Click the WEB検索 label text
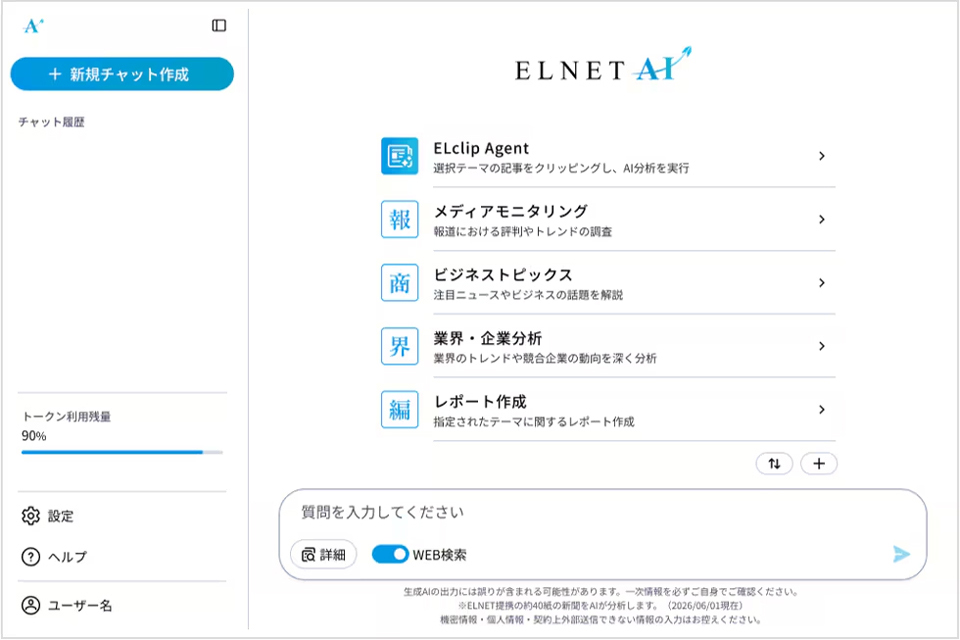The width and height of the screenshot is (960, 640). 440,555
